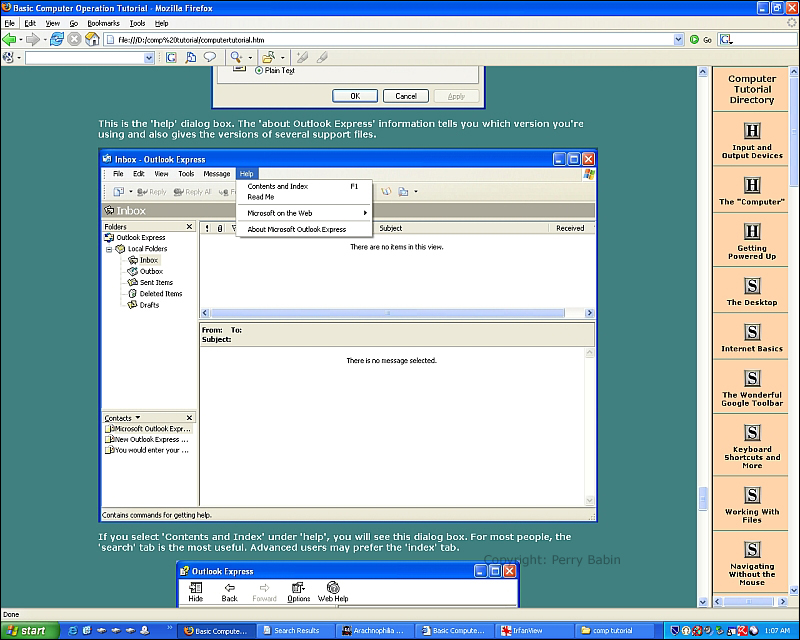The image size is (800, 640).
Task: Click the Google toolbar search web icon
Action: (x=171, y=58)
